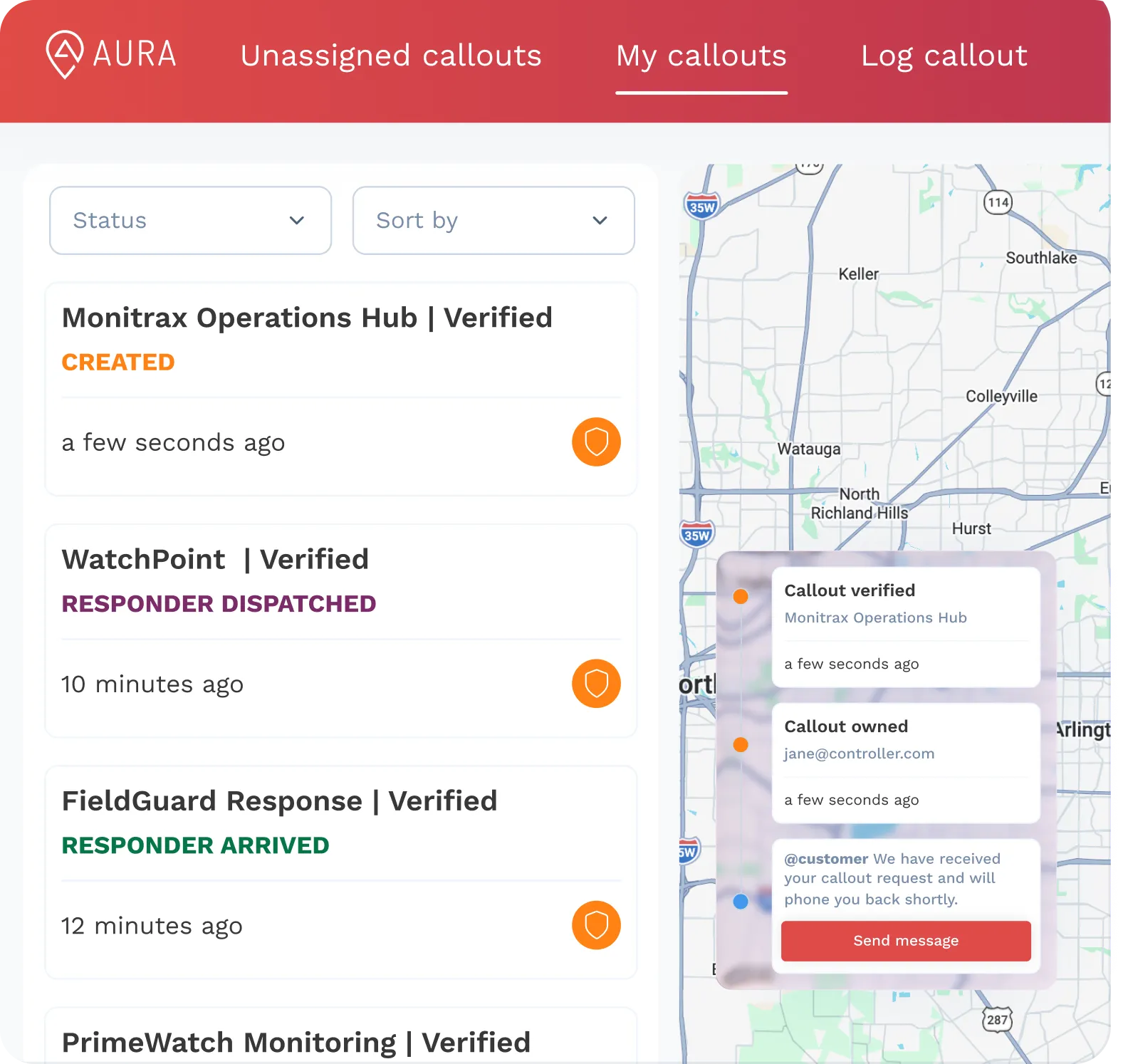Open the Status dropdown

(190, 221)
